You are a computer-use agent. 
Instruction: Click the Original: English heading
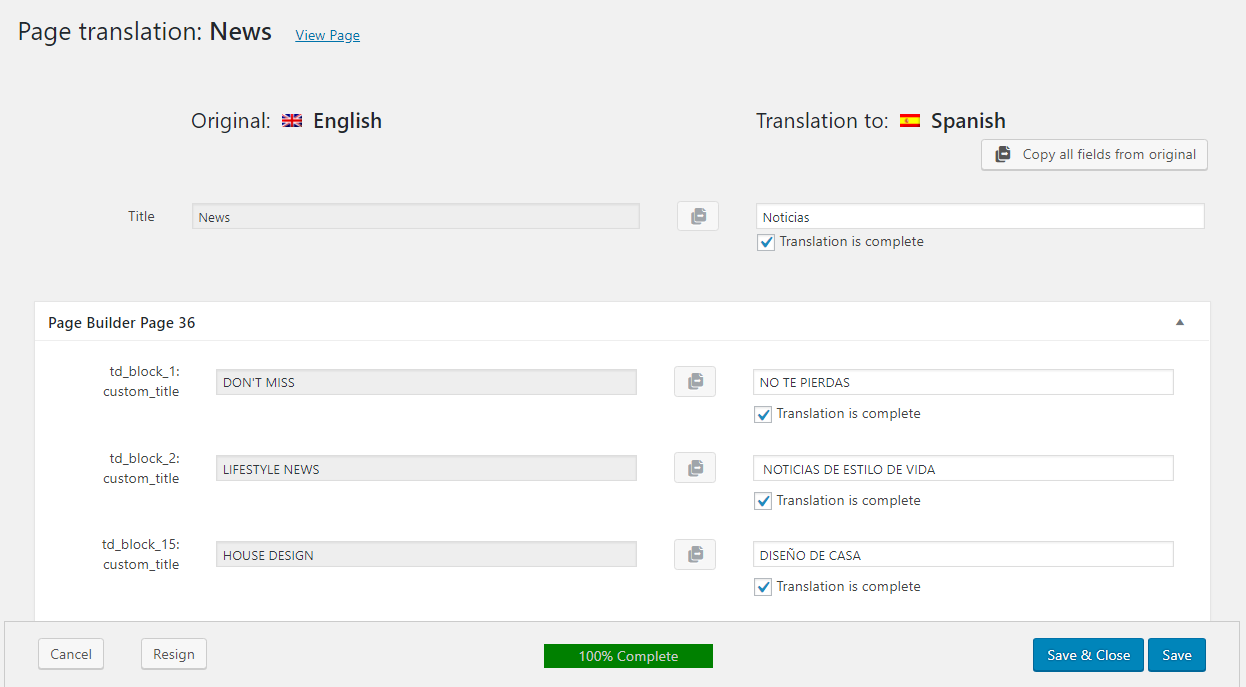287,121
